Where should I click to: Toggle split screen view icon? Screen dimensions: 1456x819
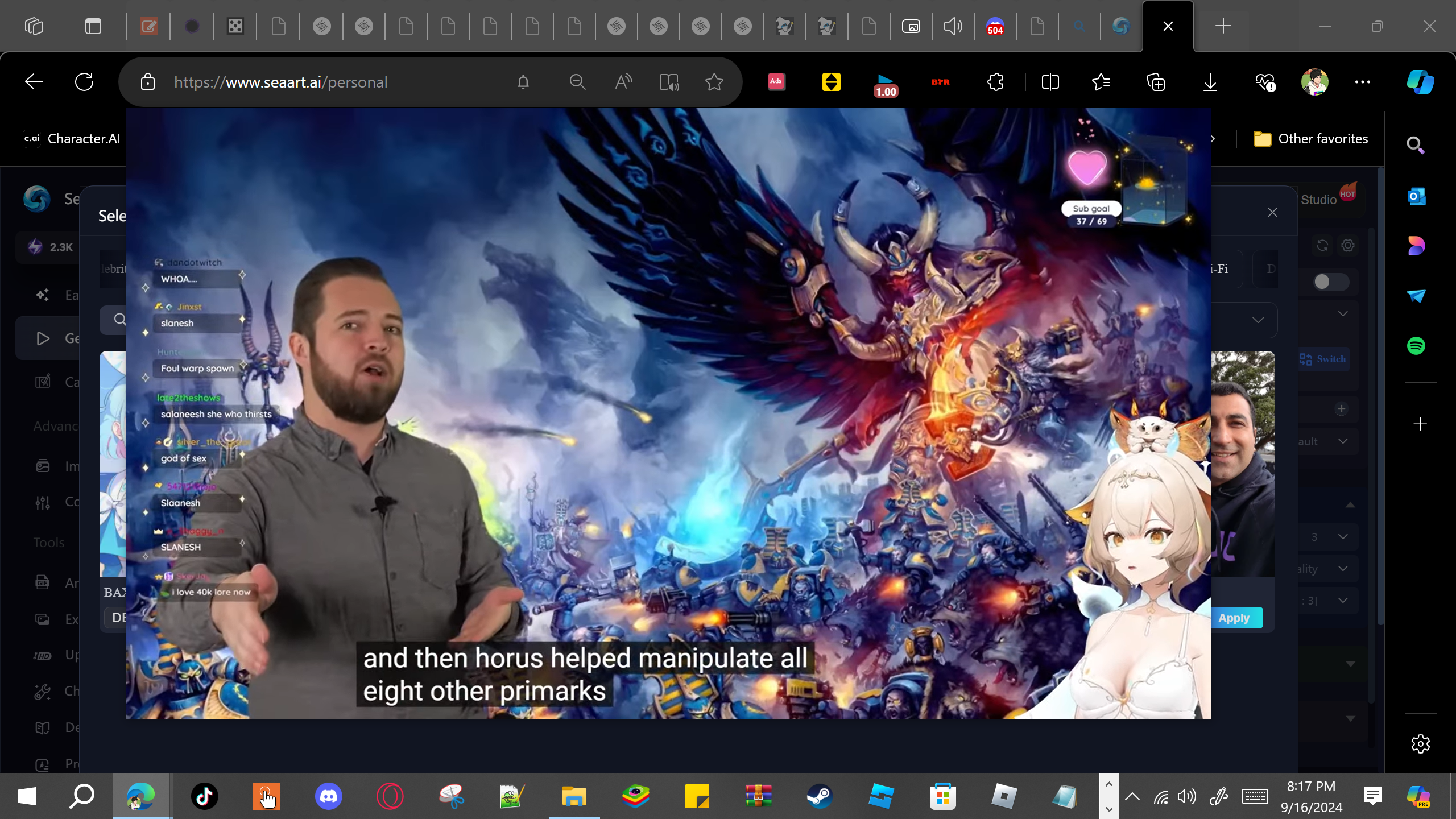coord(1050,82)
